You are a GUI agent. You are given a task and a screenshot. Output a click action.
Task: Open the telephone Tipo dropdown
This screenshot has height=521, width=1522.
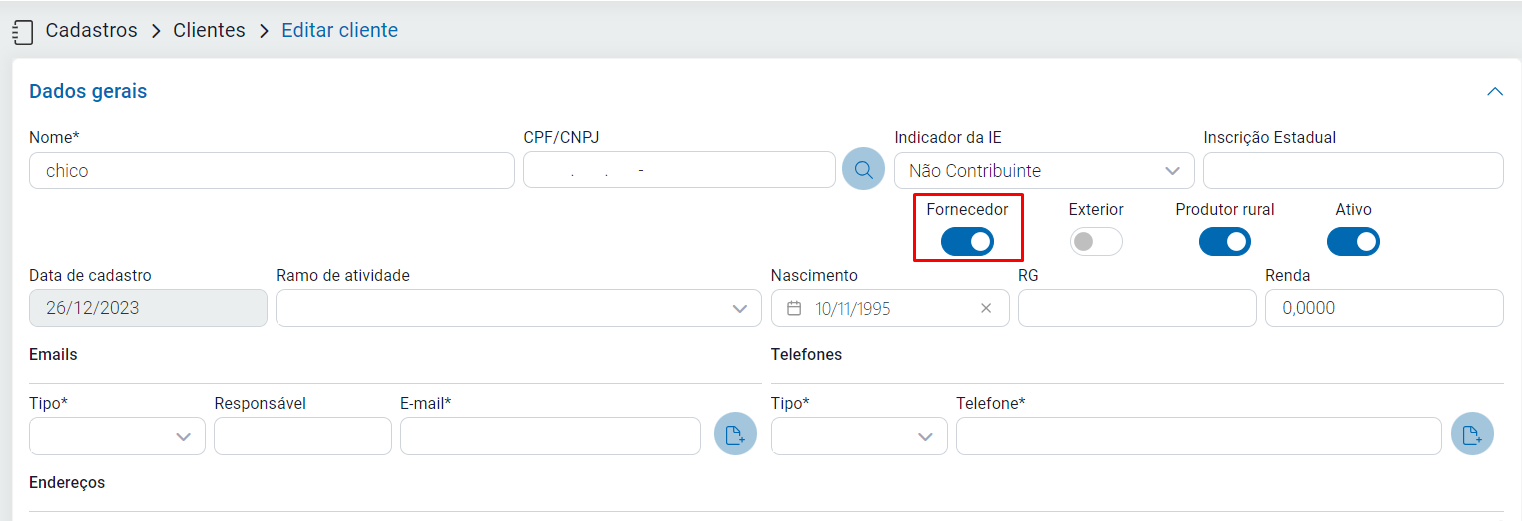click(858, 436)
